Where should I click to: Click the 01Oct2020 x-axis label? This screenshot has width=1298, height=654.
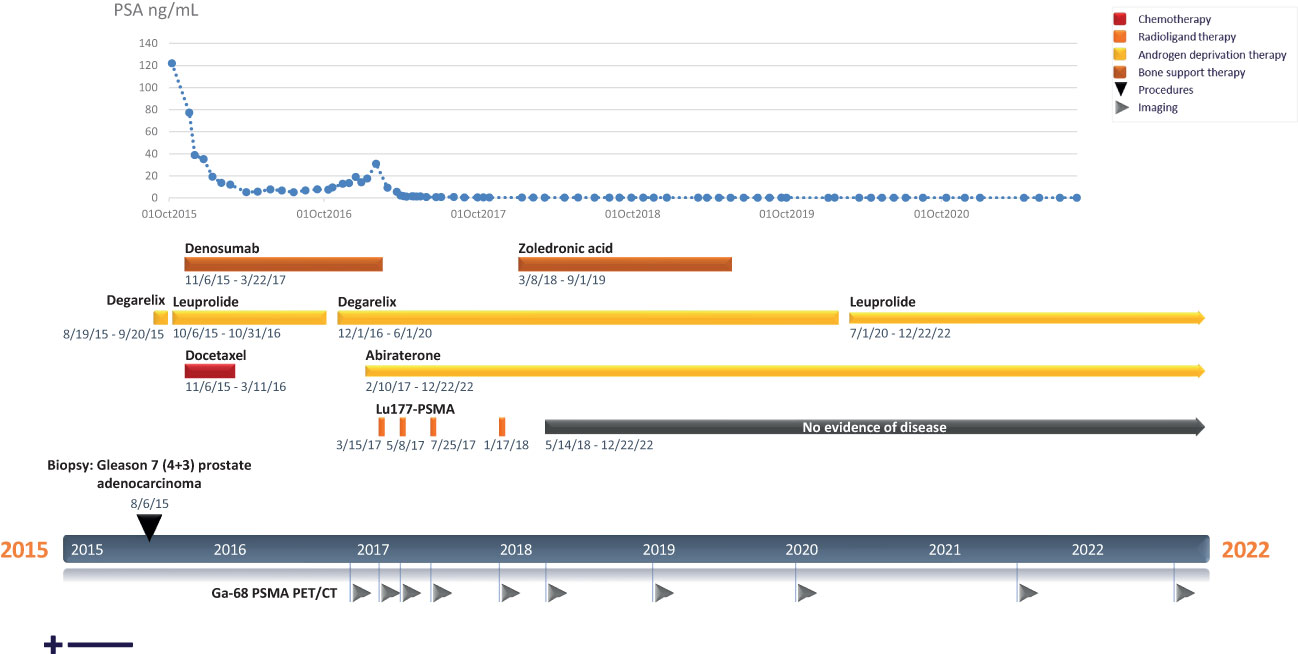pos(943,214)
